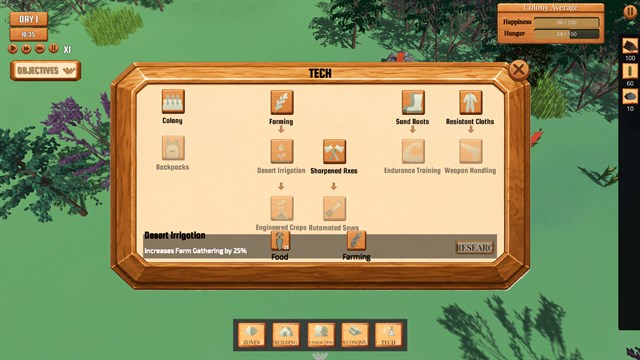This screenshot has height=360, width=640.
Task: Set game speed to triple fast forward
Action: [40, 49]
